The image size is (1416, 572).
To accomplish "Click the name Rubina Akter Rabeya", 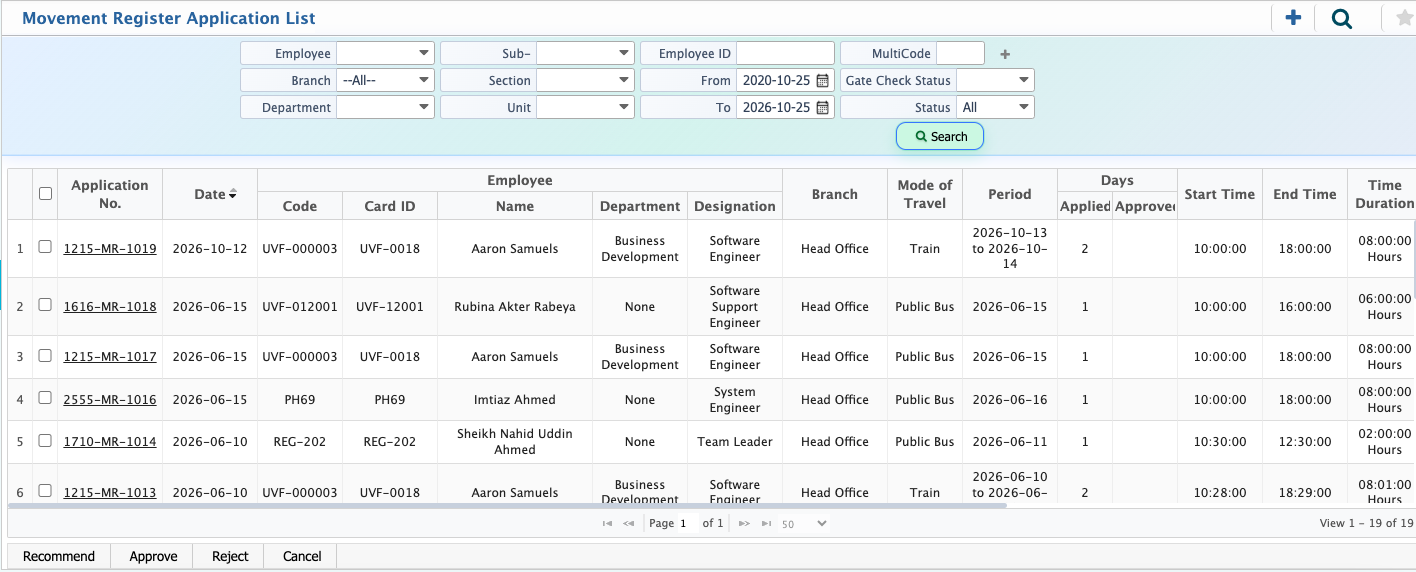I will click(515, 307).
